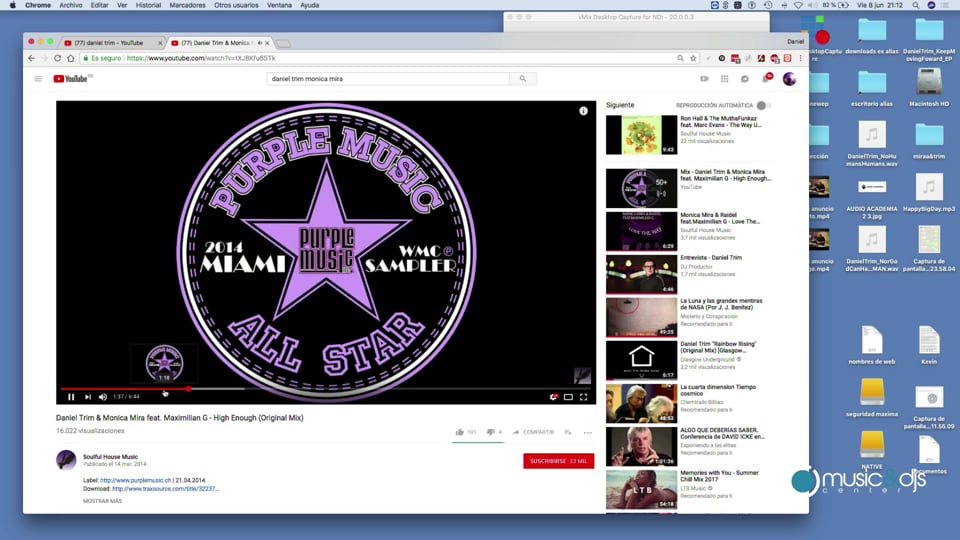Click the search magnifier button

(522, 78)
